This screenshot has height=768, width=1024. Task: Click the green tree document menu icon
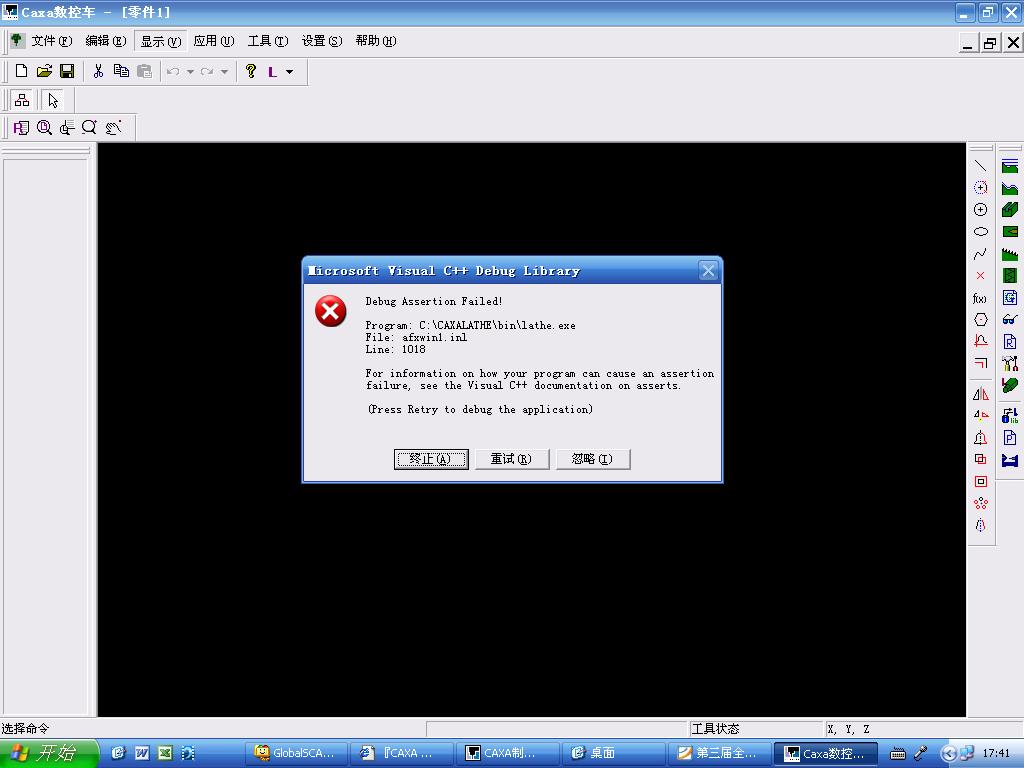[x=16, y=40]
